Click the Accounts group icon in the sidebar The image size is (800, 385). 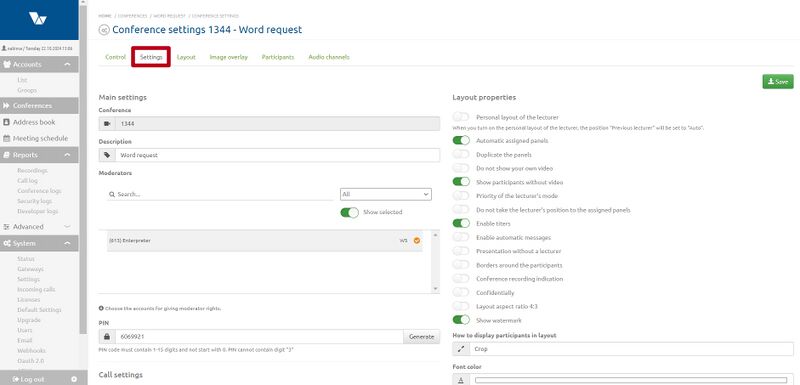(7, 64)
